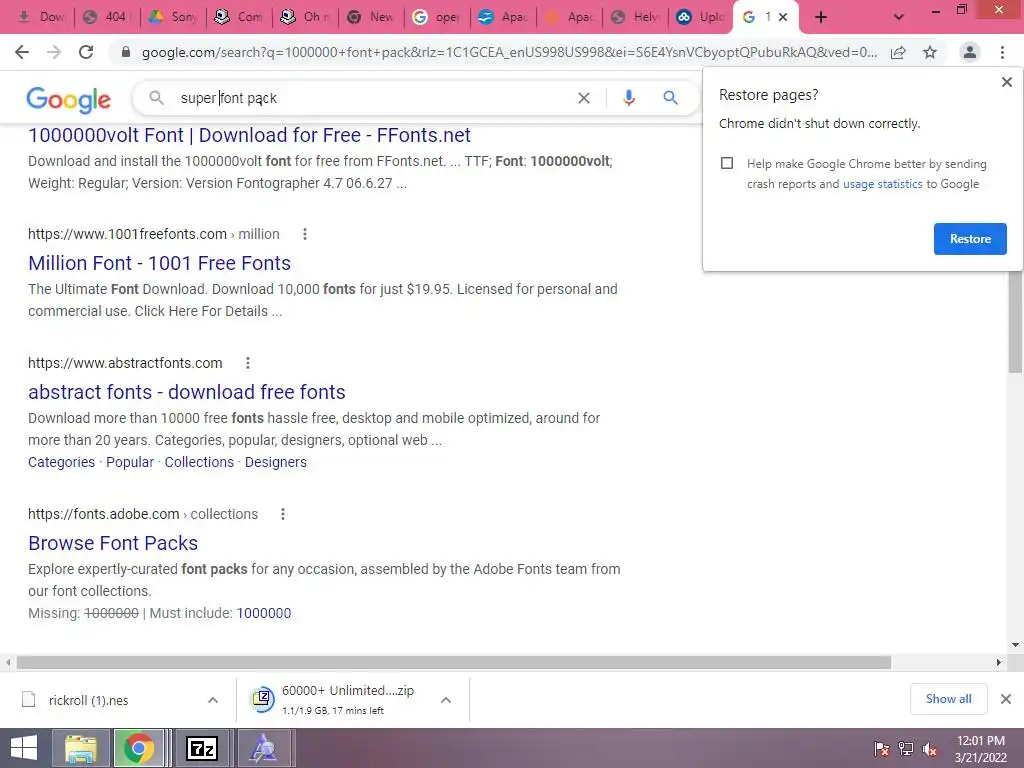Close the active Google tab

coord(783,17)
